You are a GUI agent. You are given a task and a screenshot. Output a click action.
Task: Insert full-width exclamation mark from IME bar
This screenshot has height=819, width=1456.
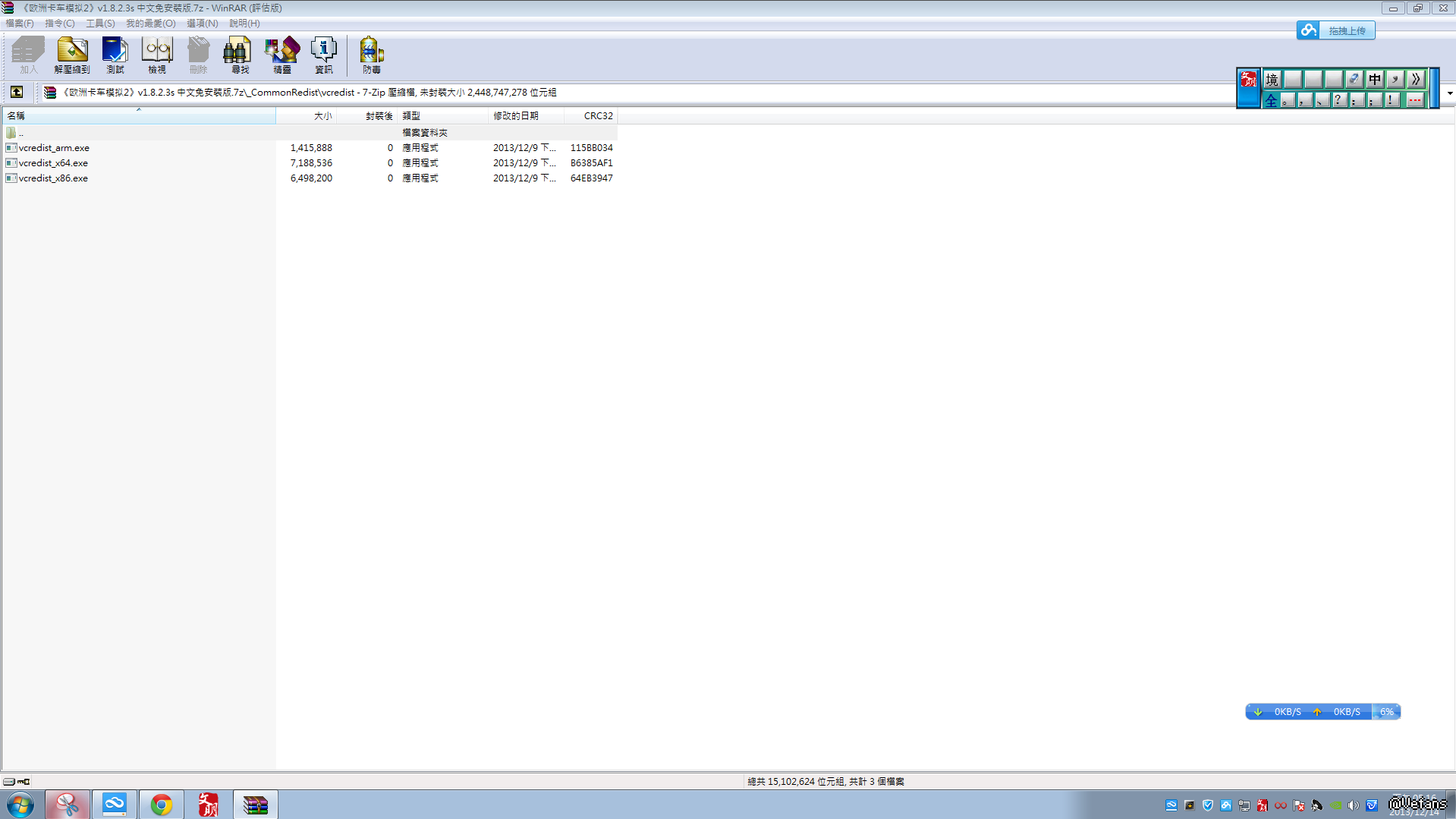pos(1392,99)
